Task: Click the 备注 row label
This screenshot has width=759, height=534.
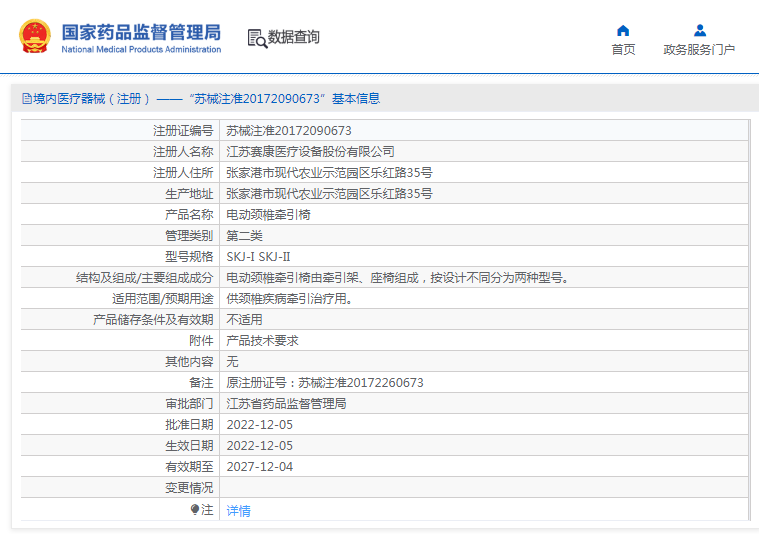Action: point(201,383)
